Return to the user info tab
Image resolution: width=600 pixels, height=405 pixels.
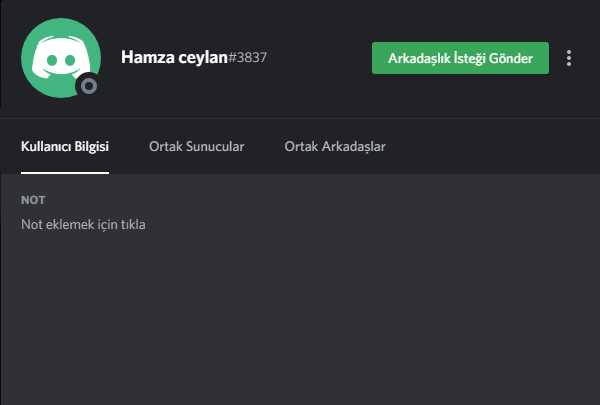tap(65, 147)
